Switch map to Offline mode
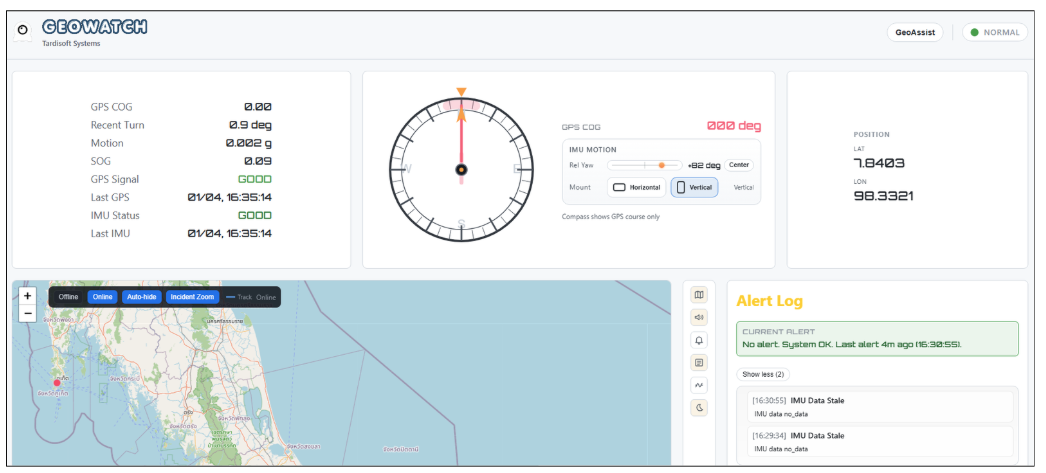This screenshot has width=1046, height=473. coord(68,297)
